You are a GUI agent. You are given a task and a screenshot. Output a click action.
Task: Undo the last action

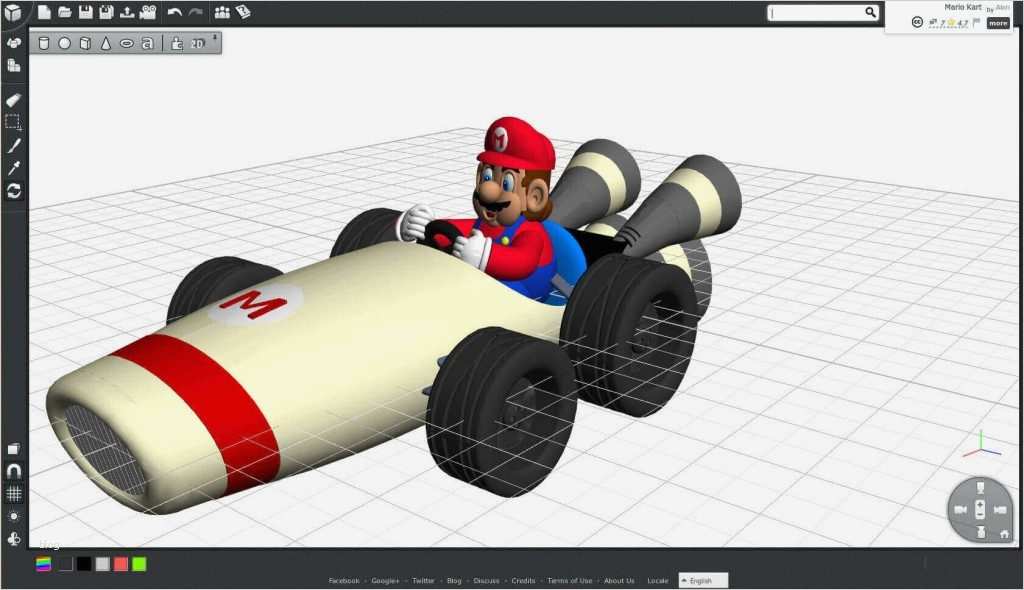coord(174,12)
